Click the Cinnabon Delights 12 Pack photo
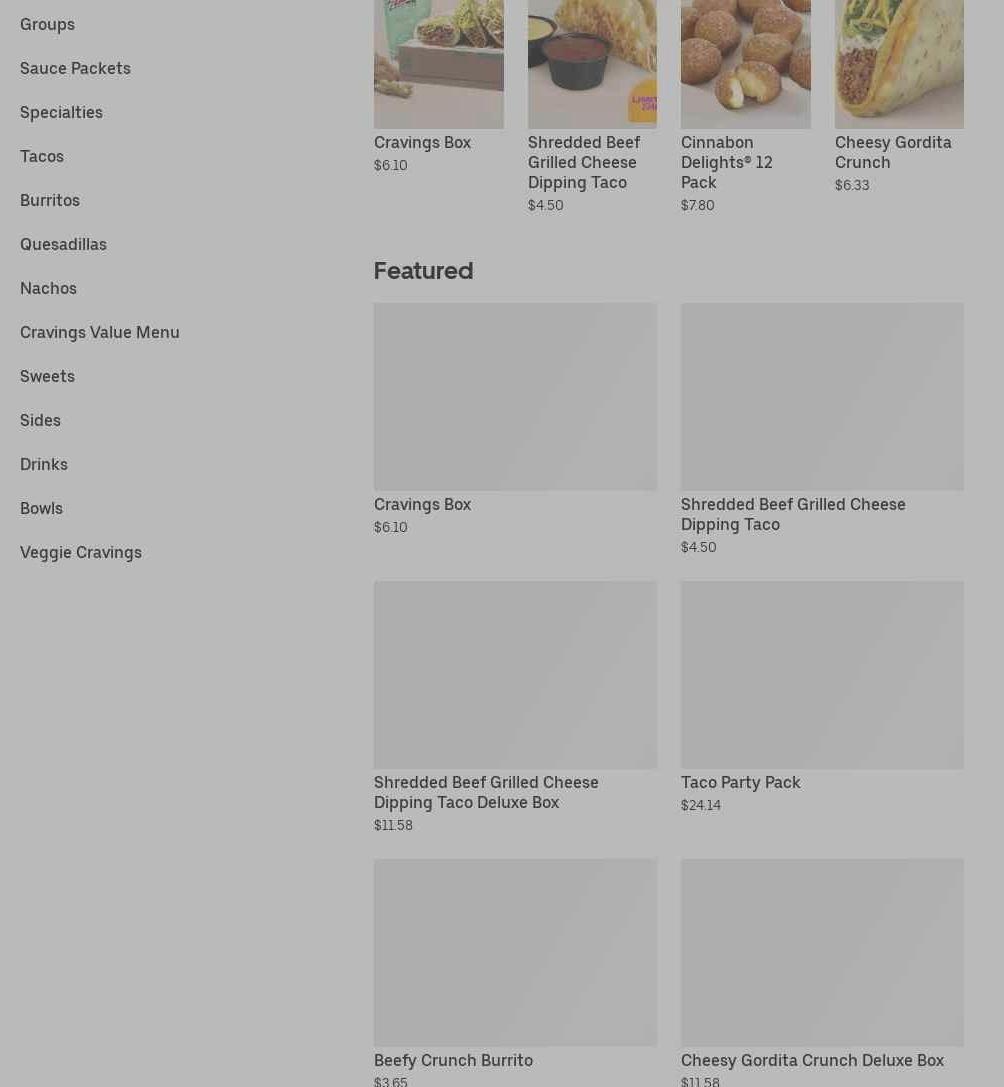This screenshot has height=1087, width=1004. click(745, 64)
